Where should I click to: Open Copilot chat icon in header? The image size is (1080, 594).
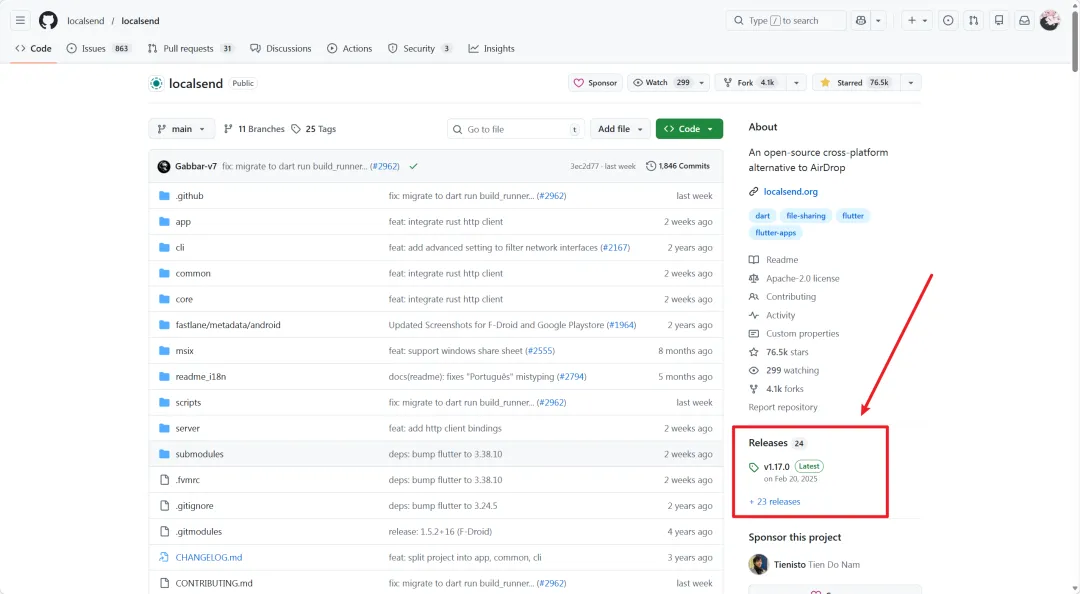coord(861,21)
